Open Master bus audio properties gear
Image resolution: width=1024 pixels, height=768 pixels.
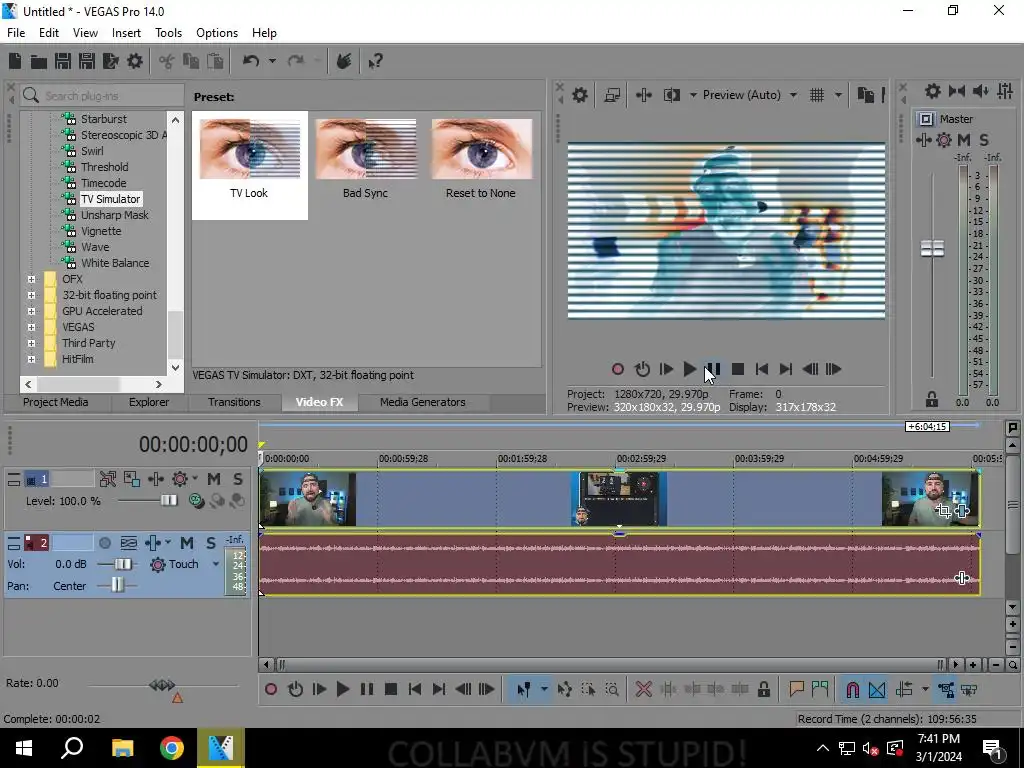pyautogui.click(x=933, y=91)
